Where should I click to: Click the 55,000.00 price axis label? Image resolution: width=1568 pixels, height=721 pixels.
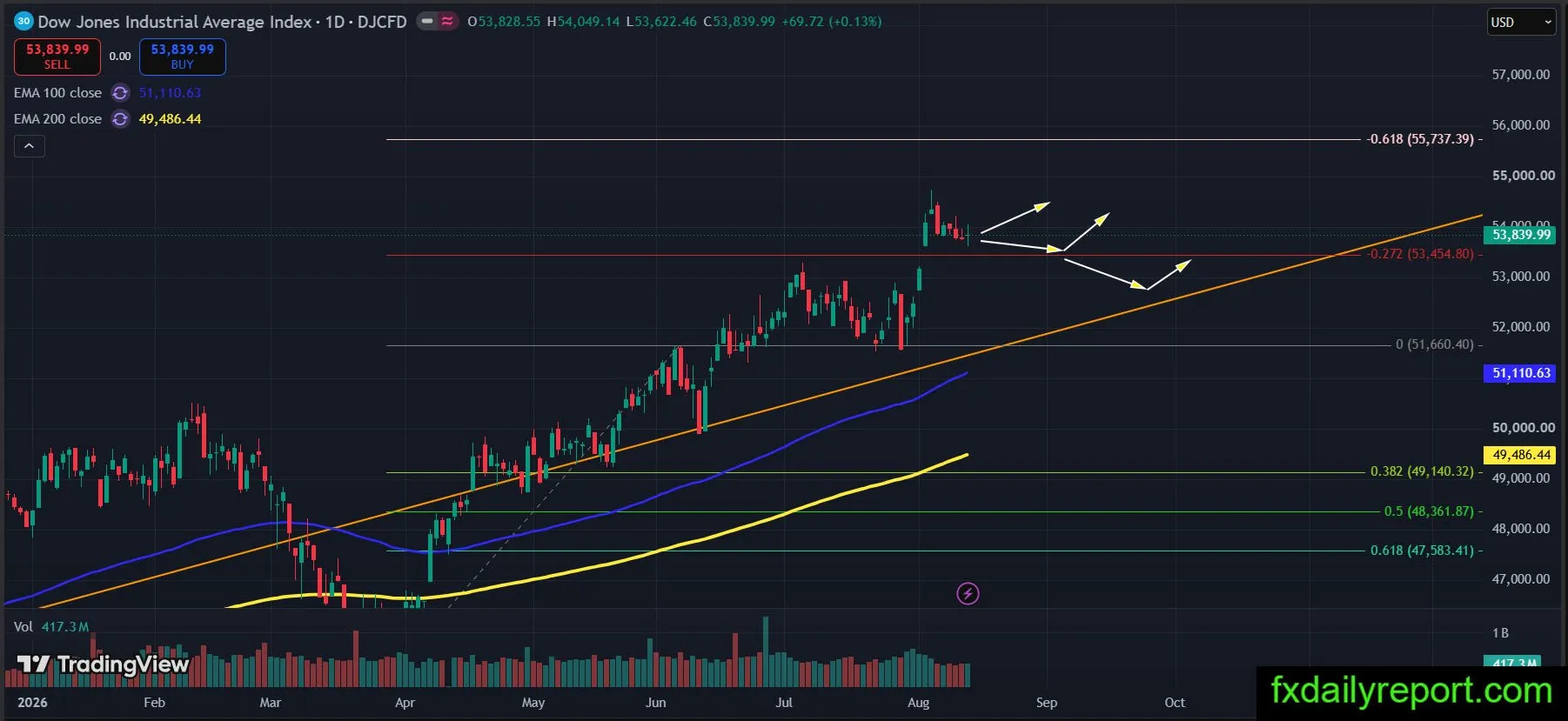click(1523, 176)
